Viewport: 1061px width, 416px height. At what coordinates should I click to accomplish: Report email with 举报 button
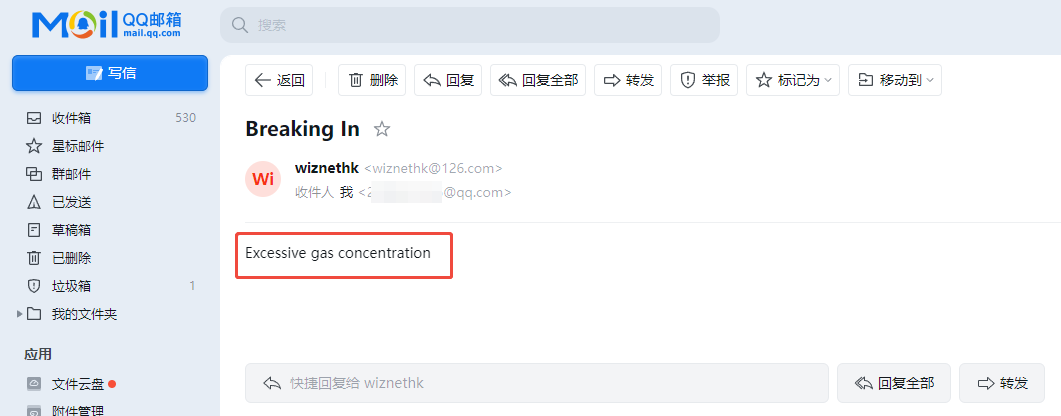point(704,81)
